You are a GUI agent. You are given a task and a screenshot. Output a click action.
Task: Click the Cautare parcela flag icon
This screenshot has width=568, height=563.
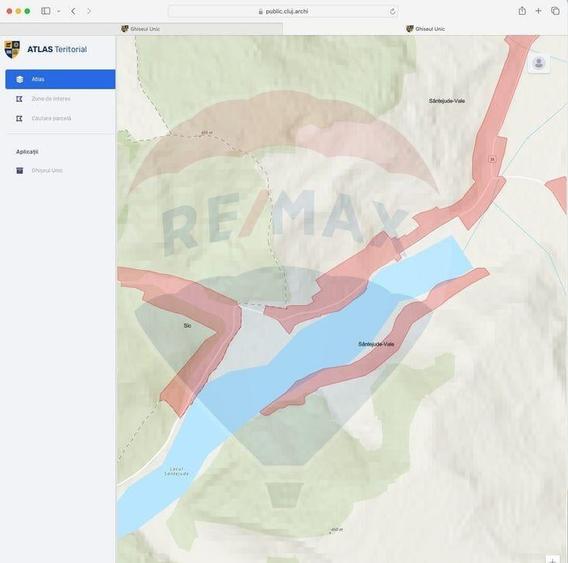[19, 118]
